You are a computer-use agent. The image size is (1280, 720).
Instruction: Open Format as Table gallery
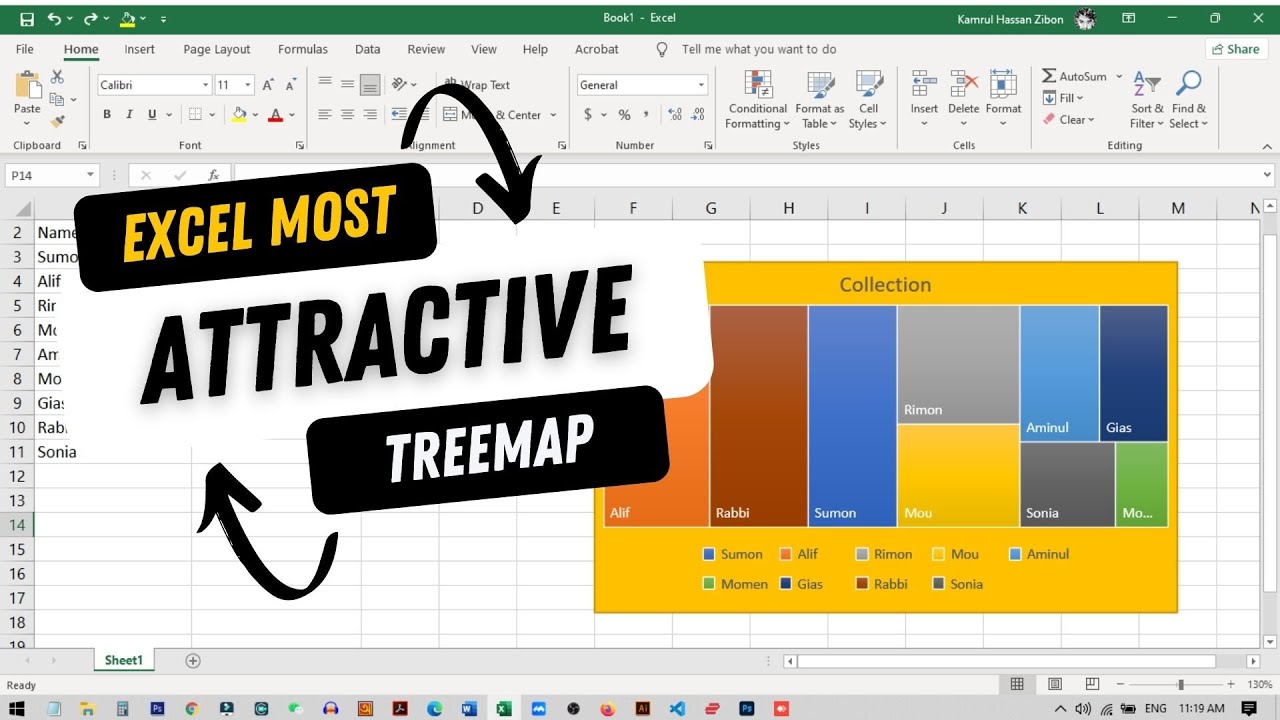click(x=819, y=100)
